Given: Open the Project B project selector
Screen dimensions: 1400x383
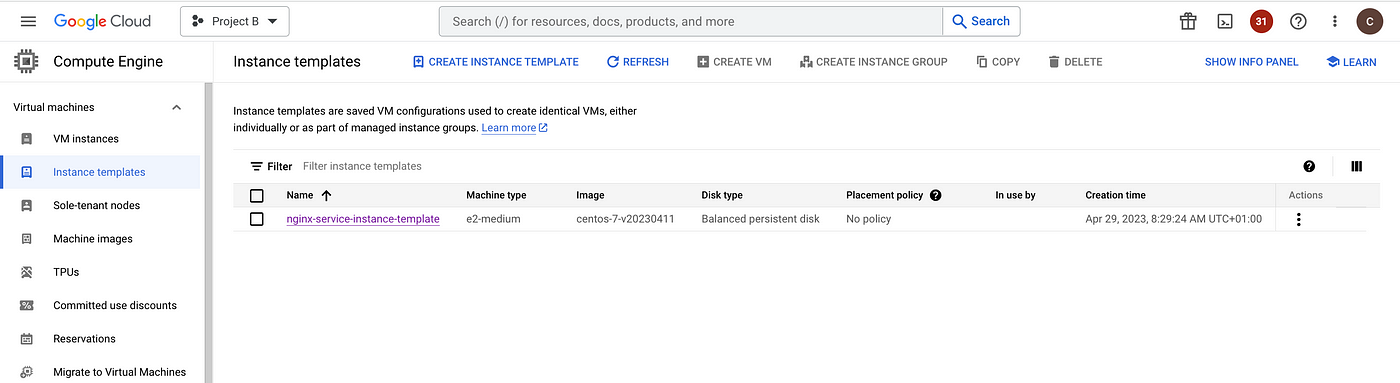Looking at the screenshot, I should pos(235,21).
